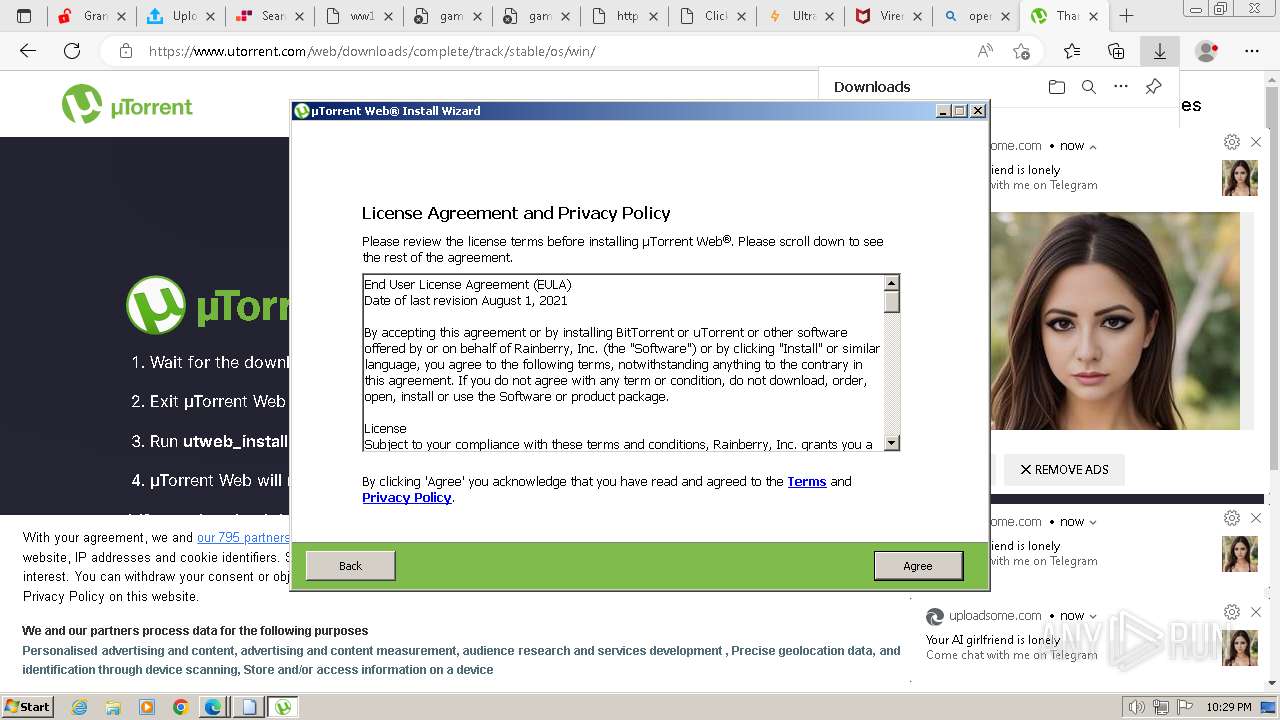Switch to Microsoft Edge taskbar button
This screenshot has width=1280, height=720.
coord(213,707)
